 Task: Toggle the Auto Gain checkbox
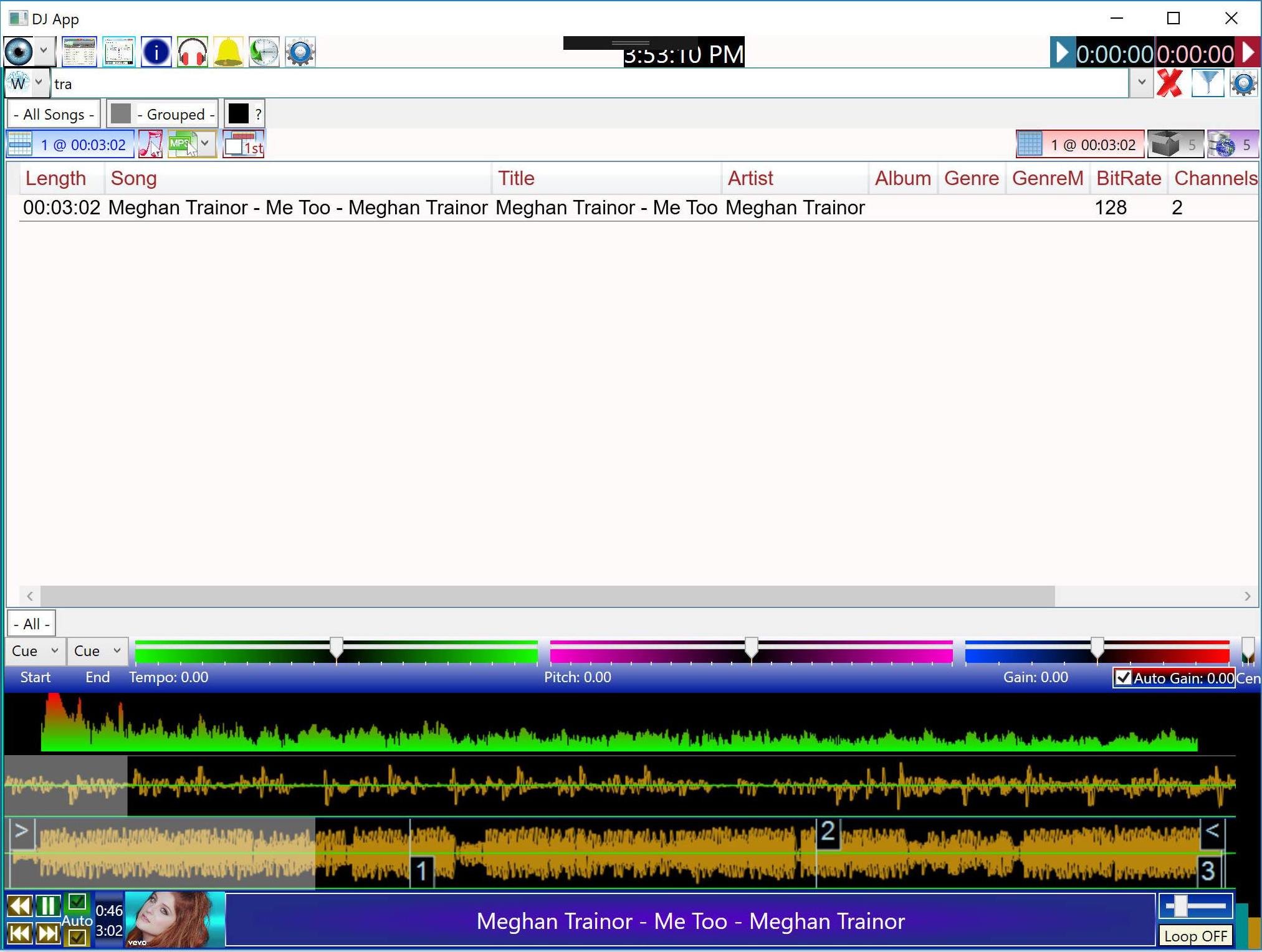[1123, 678]
